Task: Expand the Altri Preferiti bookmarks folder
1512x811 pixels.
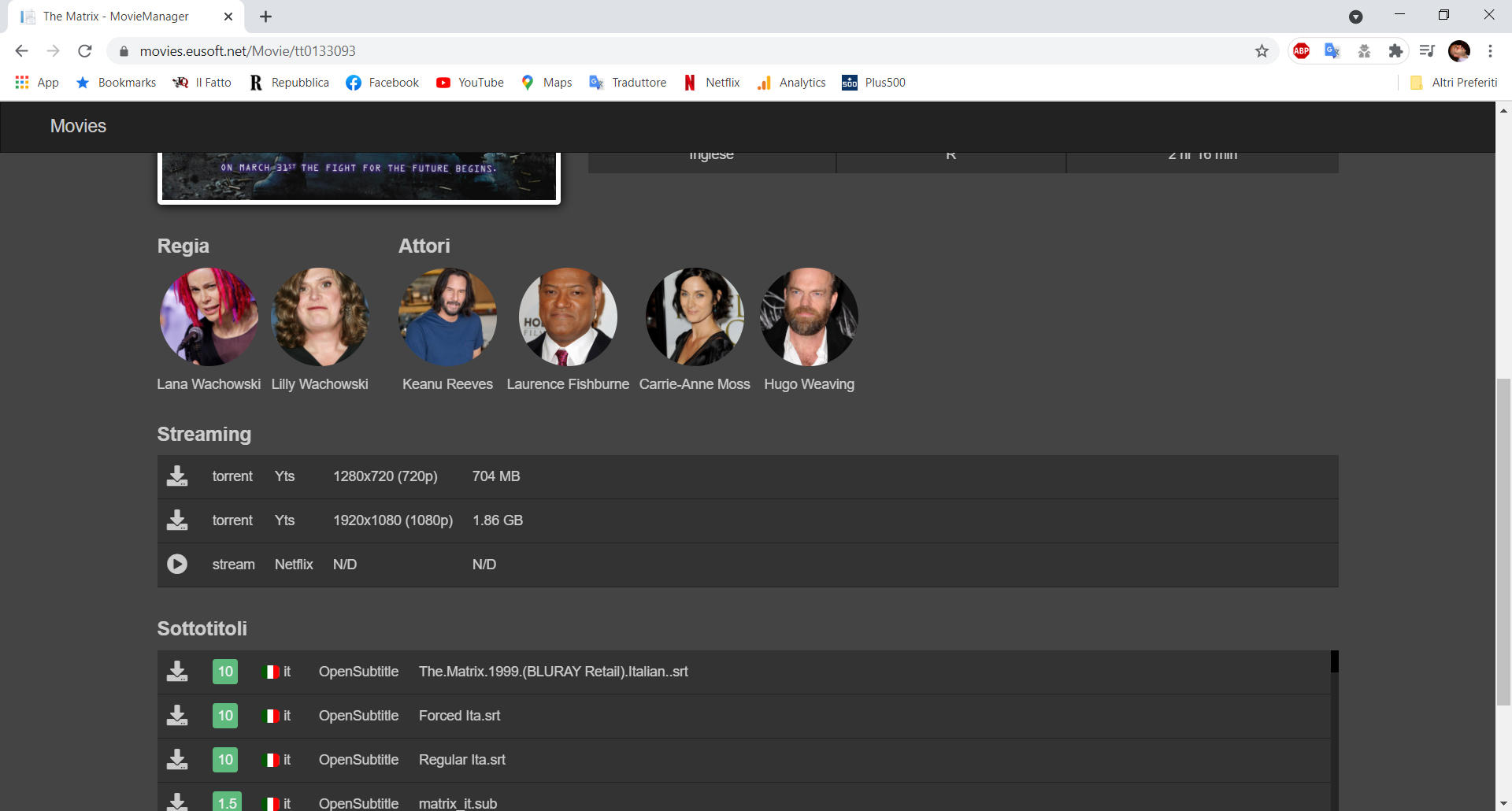Action: coord(1454,83)
